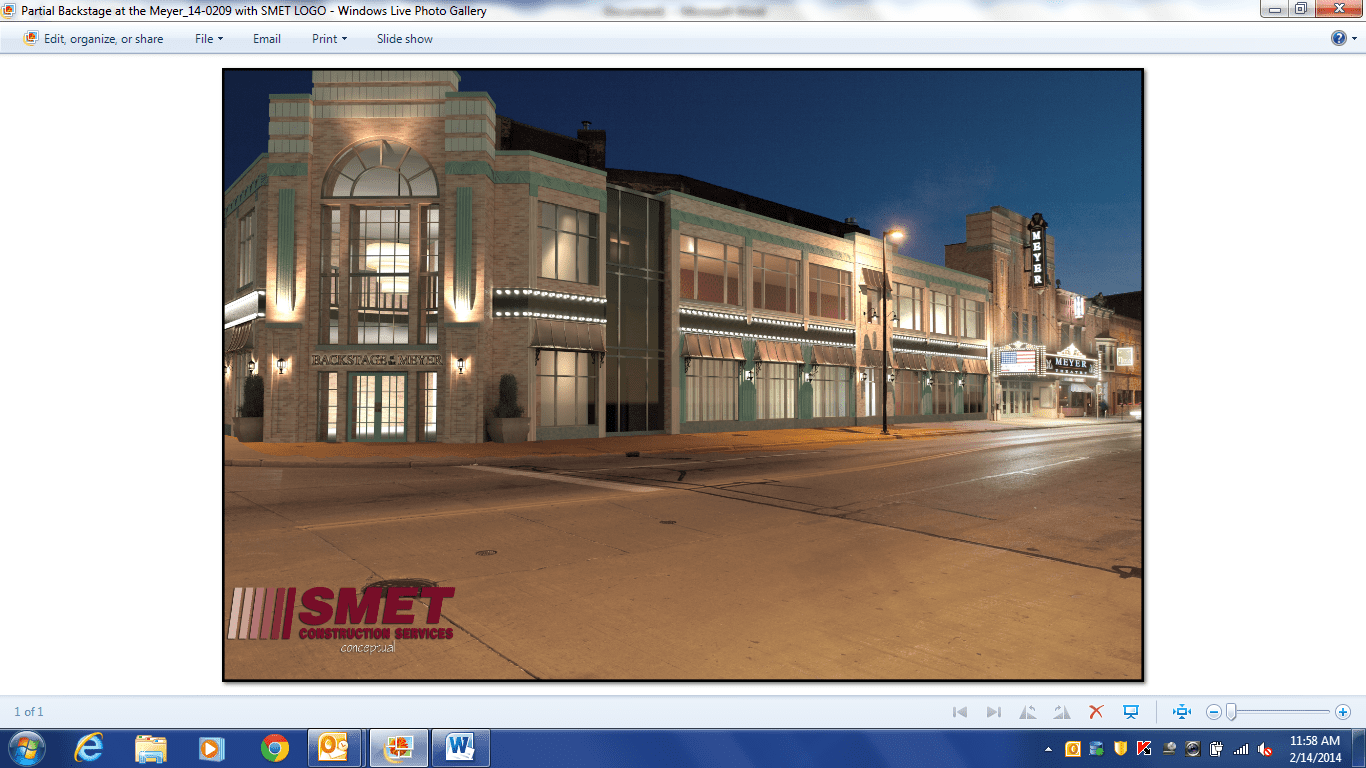Click the Email command

(267, 39)
